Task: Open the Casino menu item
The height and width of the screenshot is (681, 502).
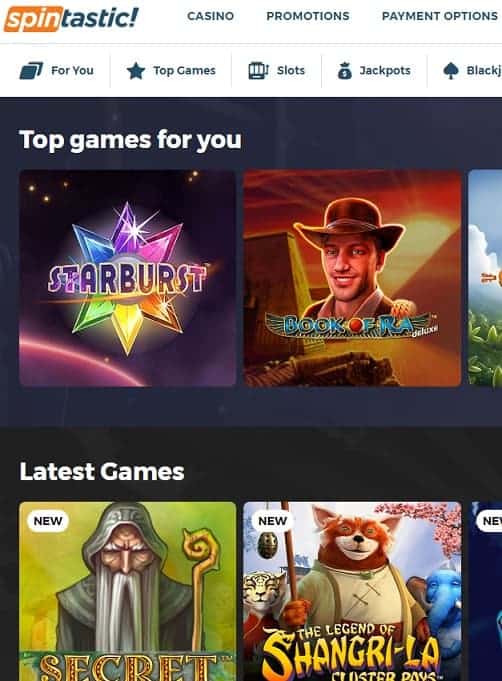Action: [211, 16]
